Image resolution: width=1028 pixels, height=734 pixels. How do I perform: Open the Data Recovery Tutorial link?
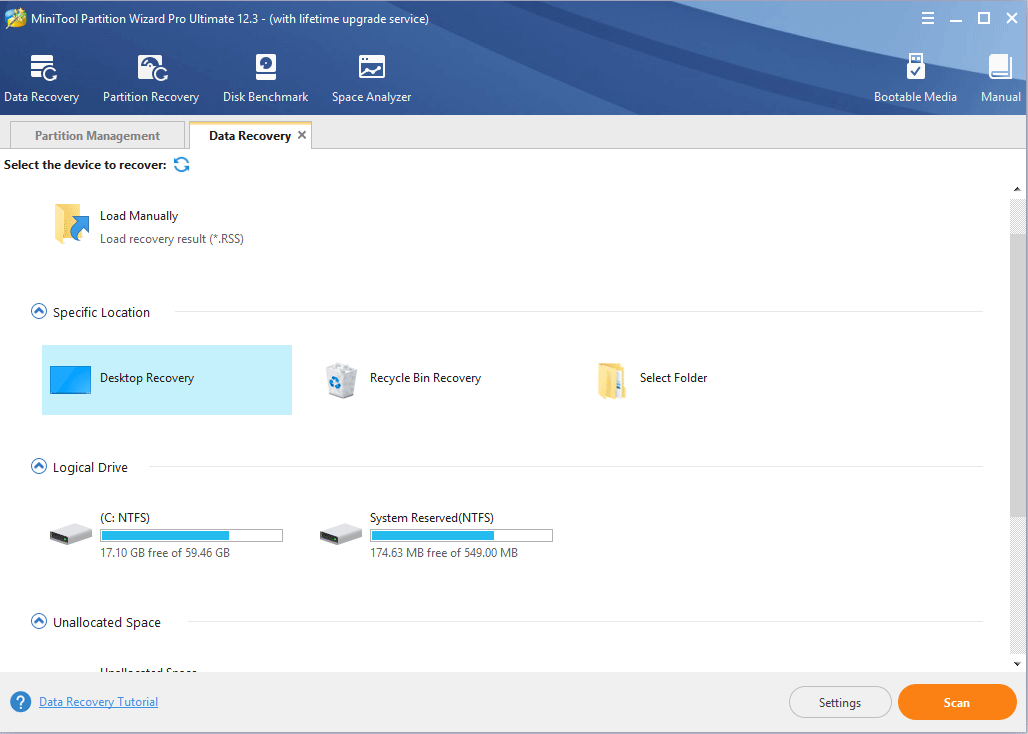click(98, 701)
